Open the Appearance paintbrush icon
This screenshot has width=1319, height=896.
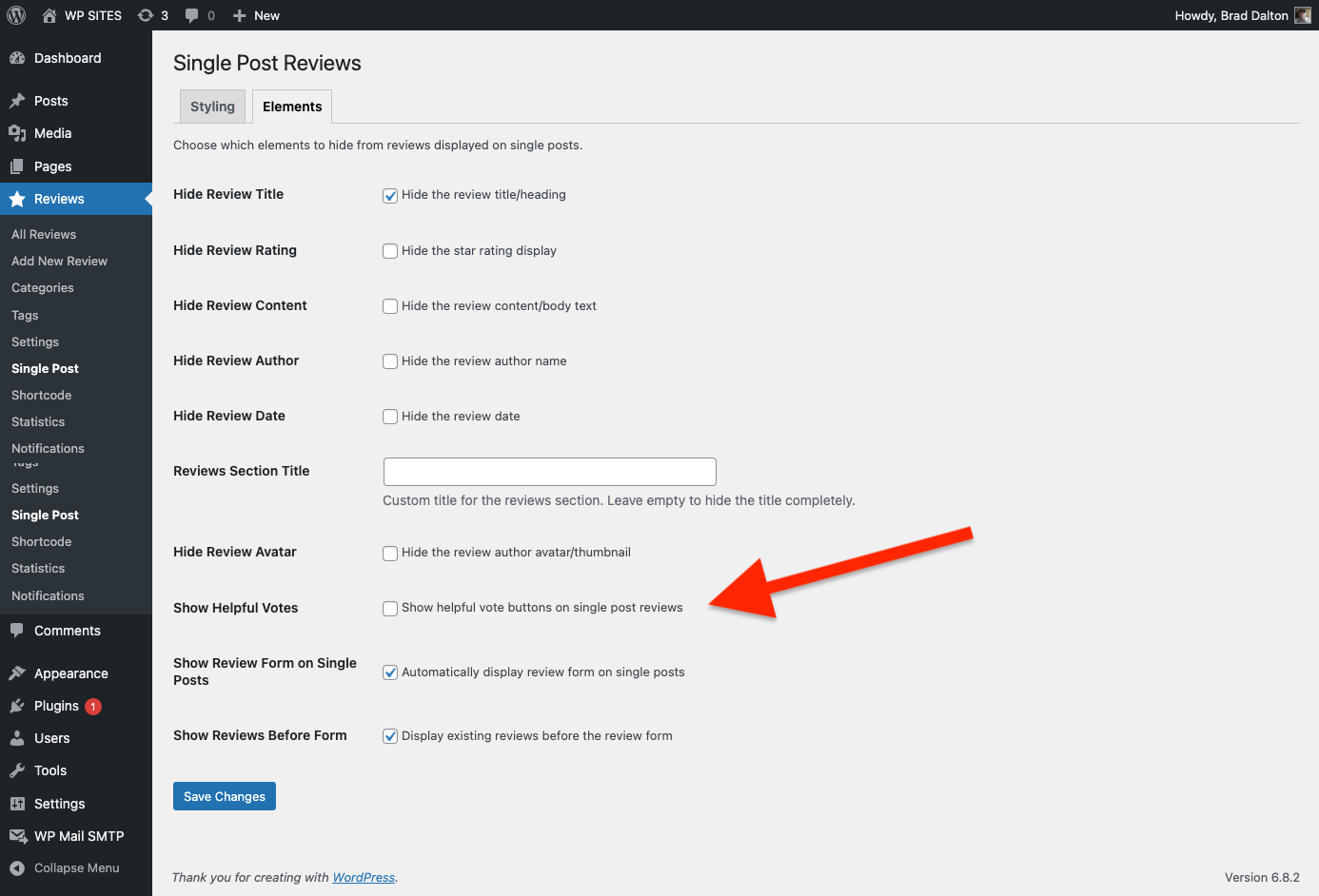click(x=17, y=673)
